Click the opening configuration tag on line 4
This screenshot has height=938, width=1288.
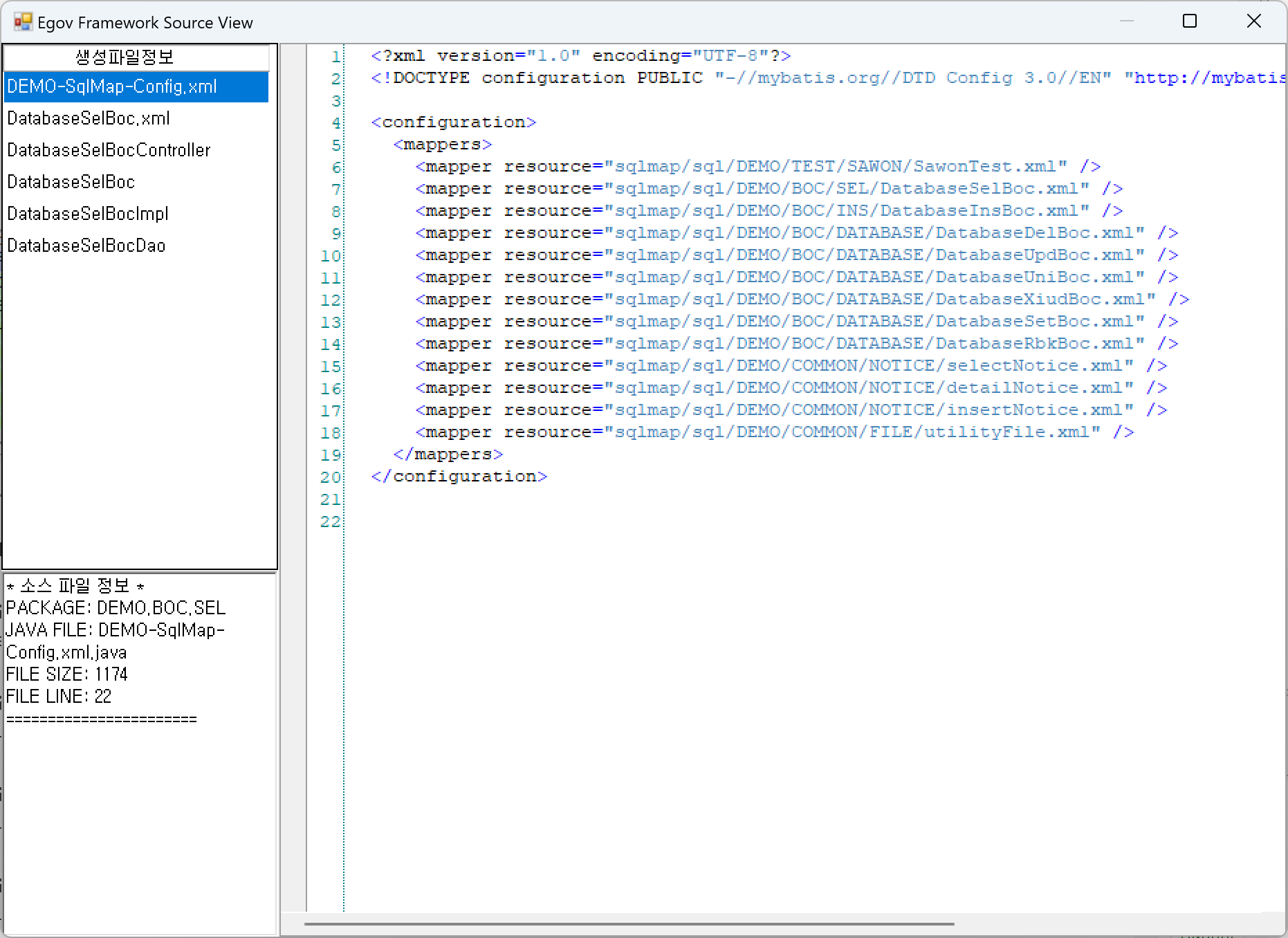point(454,122)
